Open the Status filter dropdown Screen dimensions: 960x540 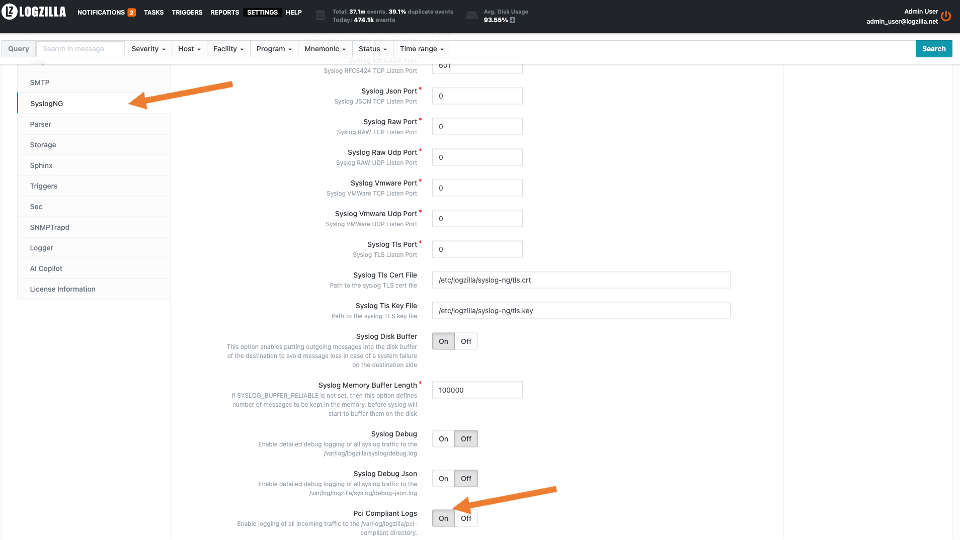pyautogui.click(x=372, y=49)
